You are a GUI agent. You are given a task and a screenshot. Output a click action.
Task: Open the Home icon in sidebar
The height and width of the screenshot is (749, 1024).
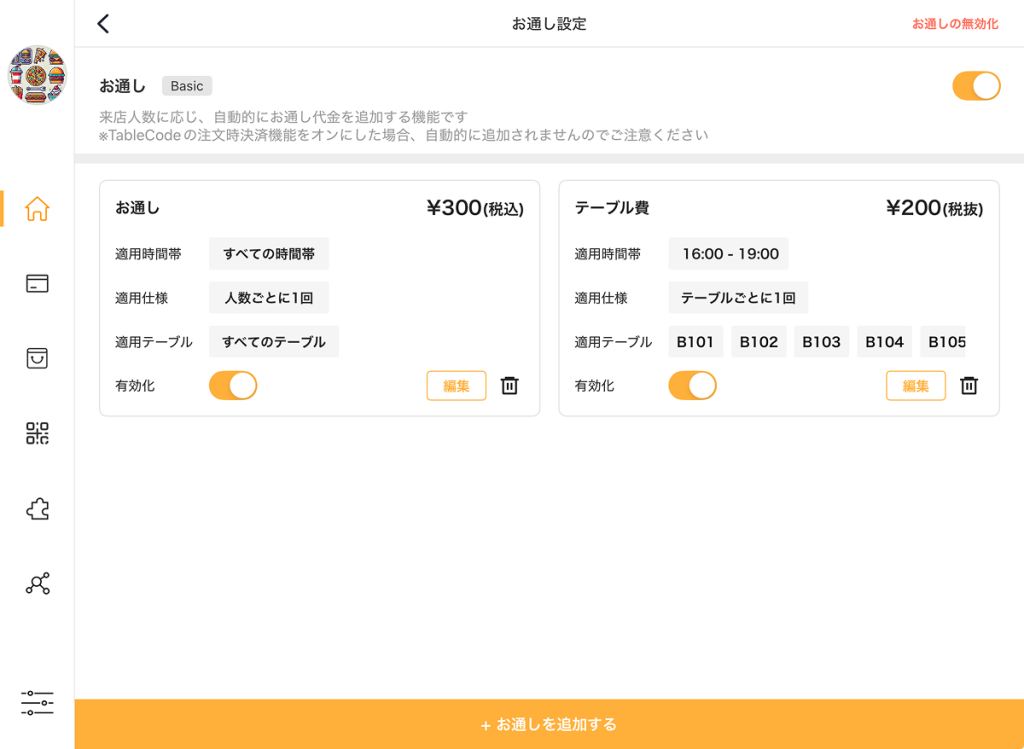click(37, 209)
